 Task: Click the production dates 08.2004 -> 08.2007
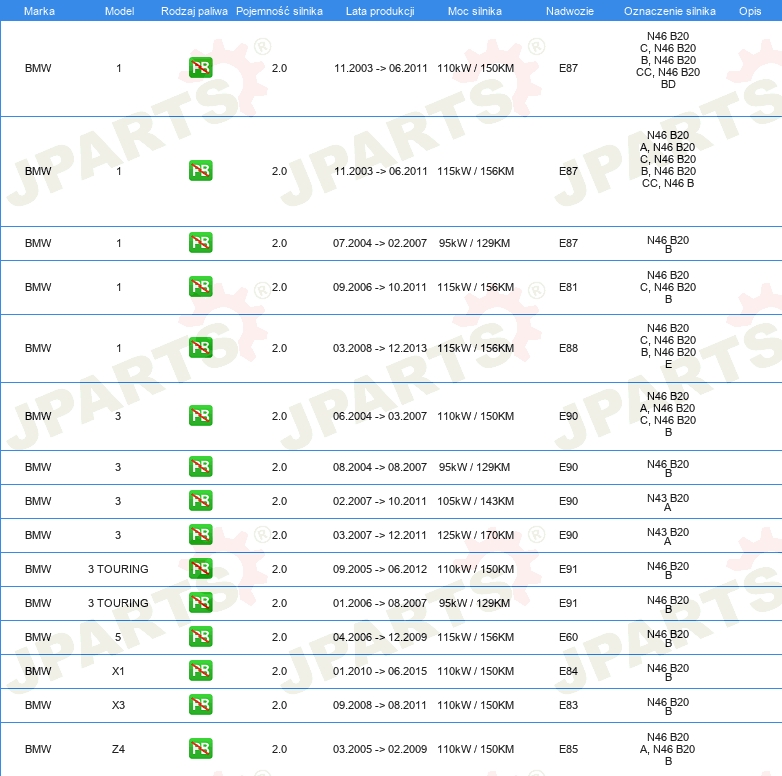pyautogui.click(x=380, y=467)
